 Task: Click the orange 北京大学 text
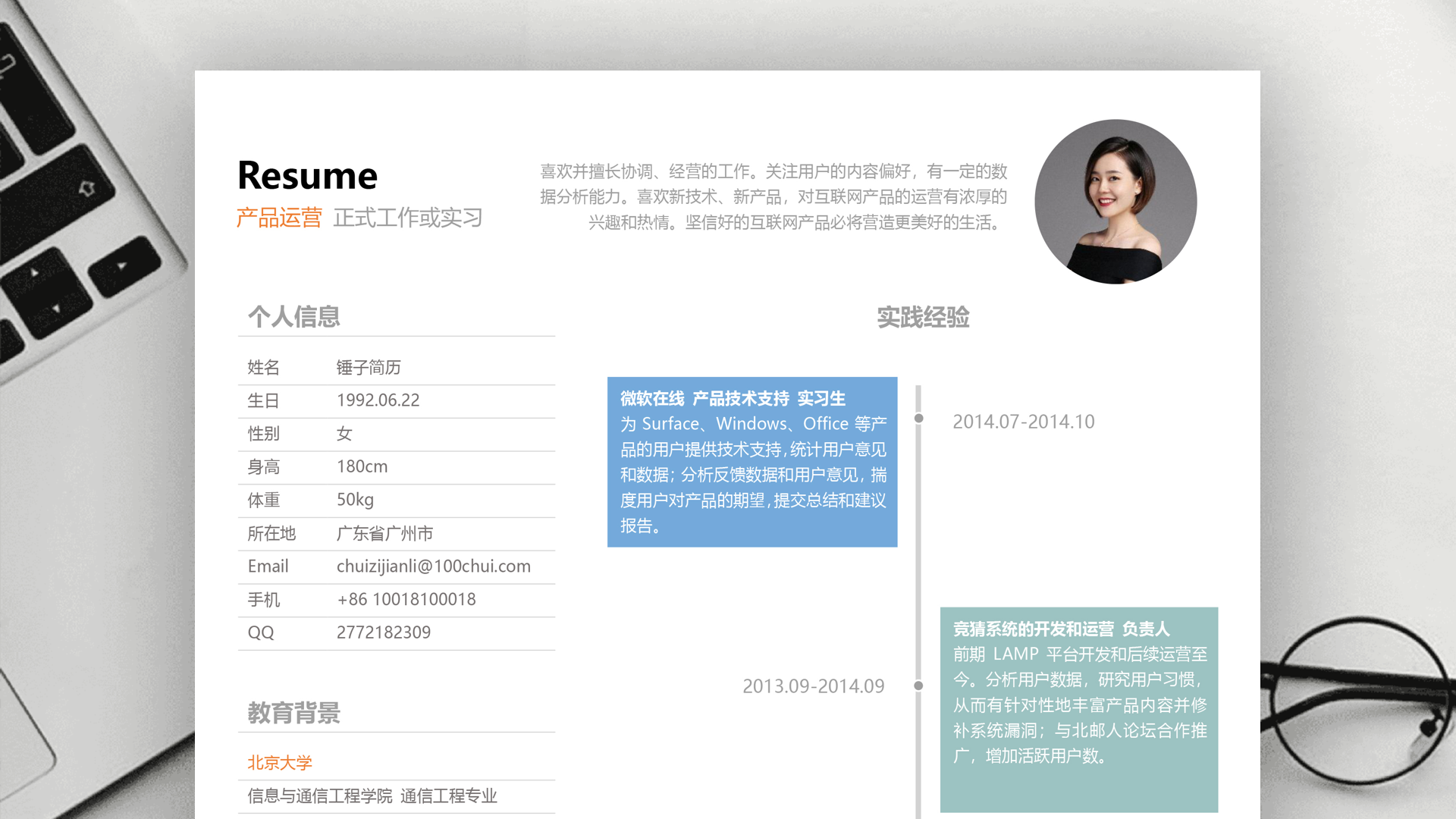click(x=280, y=763)
